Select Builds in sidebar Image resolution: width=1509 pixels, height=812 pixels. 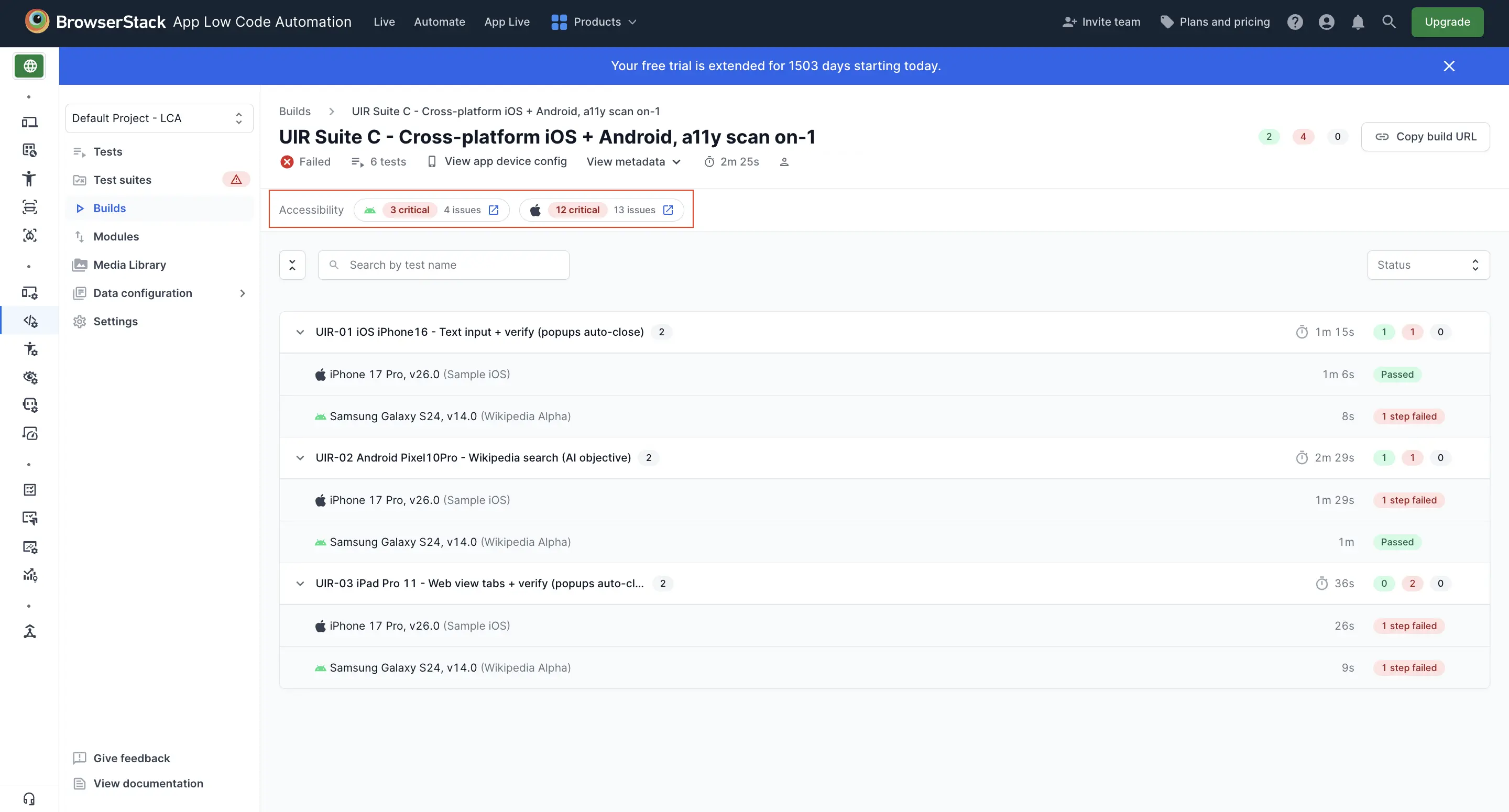159,208
